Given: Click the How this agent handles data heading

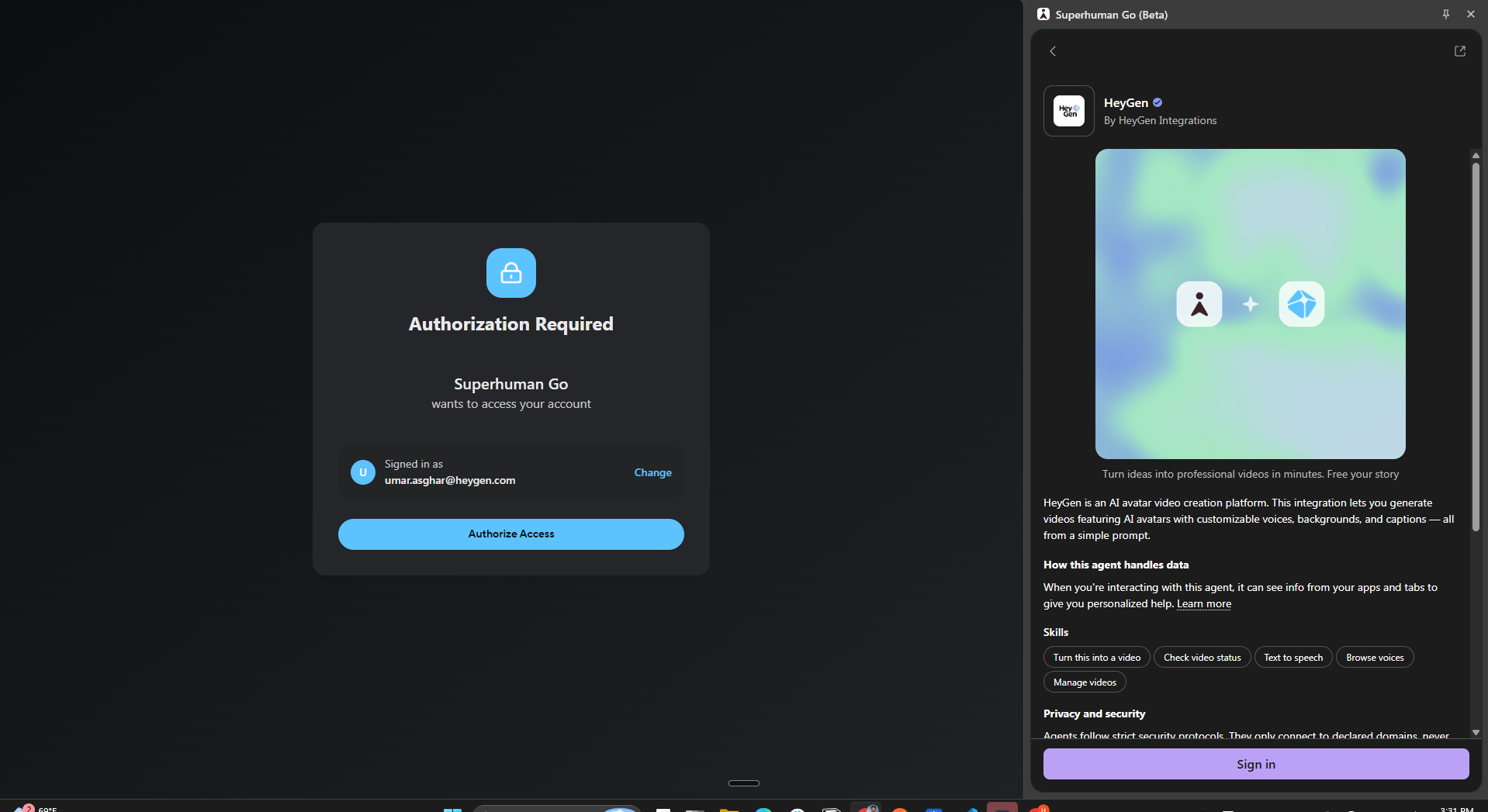Looking at the screenshot, I should 1116,565.
